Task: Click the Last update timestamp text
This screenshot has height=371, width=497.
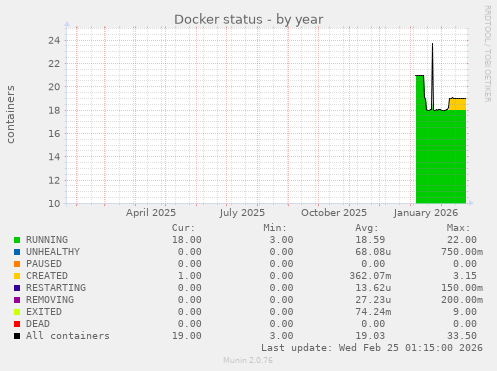Action: 372,348
